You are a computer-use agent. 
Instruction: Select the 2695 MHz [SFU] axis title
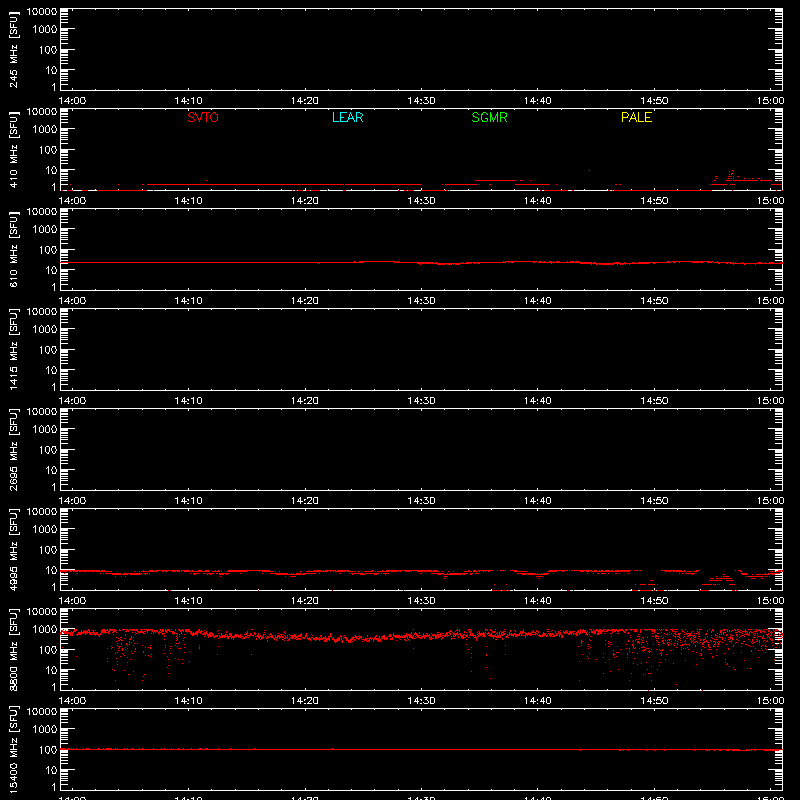pyautogui.click(x=13, y=449)
